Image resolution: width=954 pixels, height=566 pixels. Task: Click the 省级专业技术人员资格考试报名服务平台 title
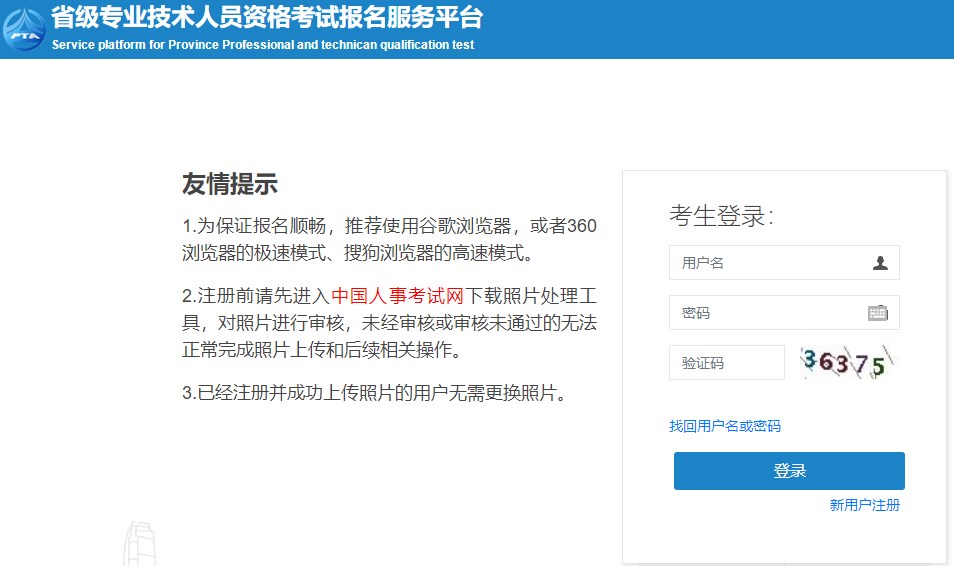pos(266,18)
